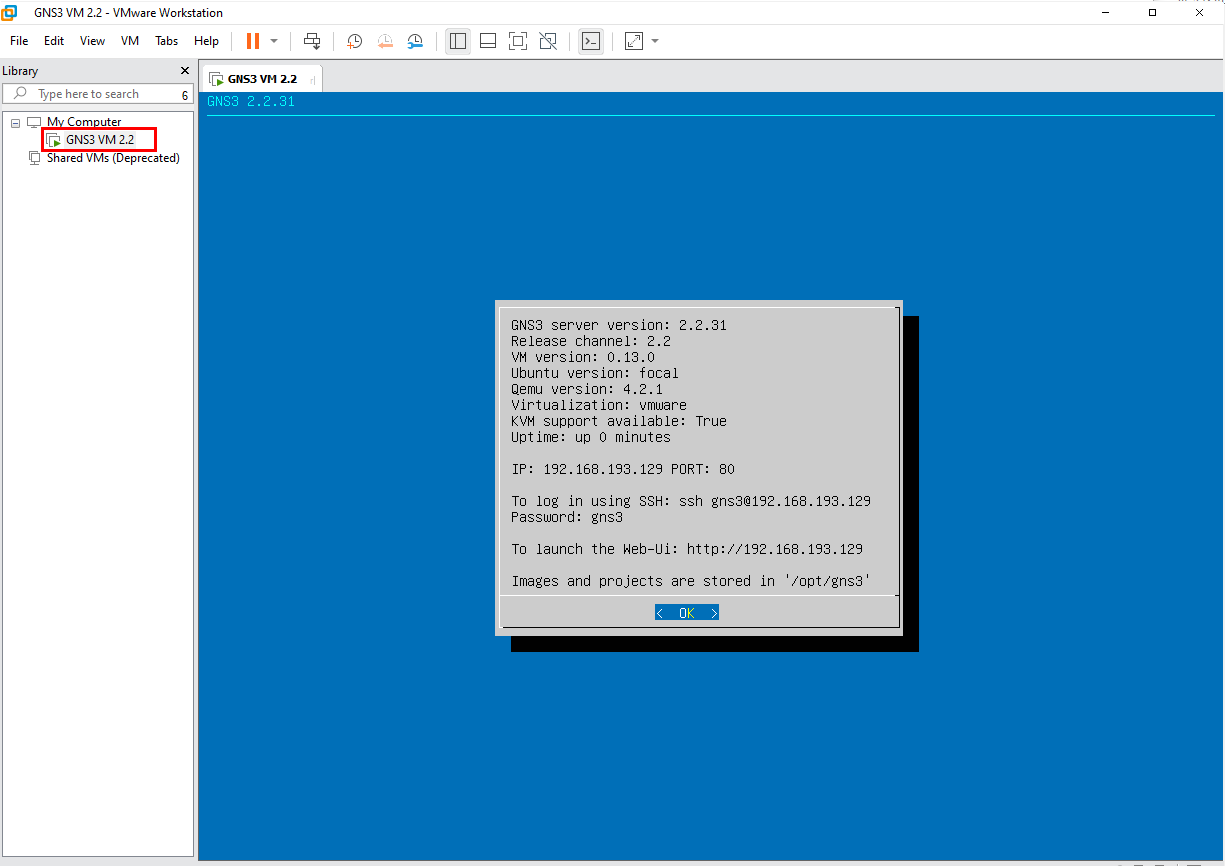Image resolution: width=1225 pixels, height=866 pixels.
Task: Open the stretch options dropdown arrow
Action: [655, 41]
